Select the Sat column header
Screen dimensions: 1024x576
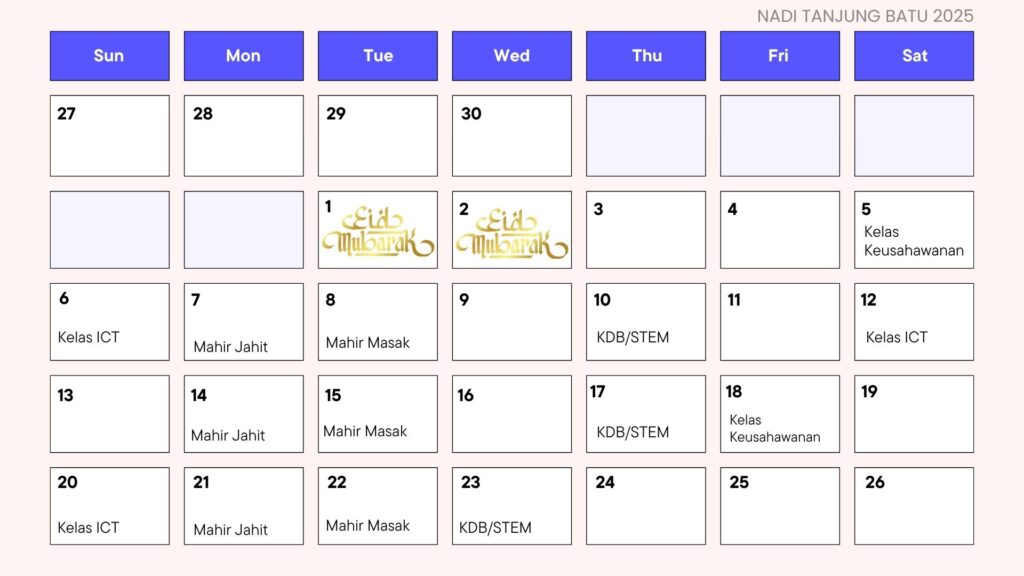pos(914,56)
